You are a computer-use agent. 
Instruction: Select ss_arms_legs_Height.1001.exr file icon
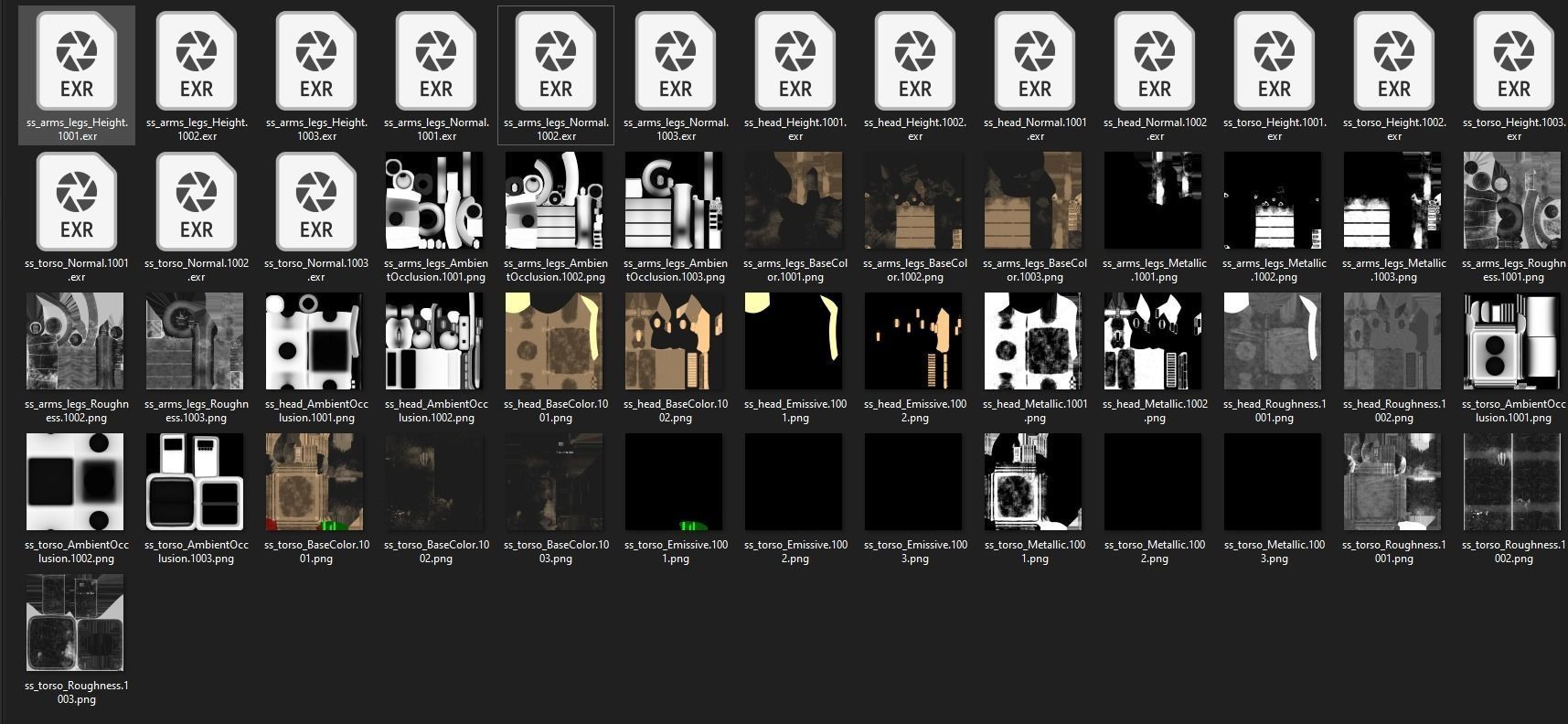tap(77, 60)
